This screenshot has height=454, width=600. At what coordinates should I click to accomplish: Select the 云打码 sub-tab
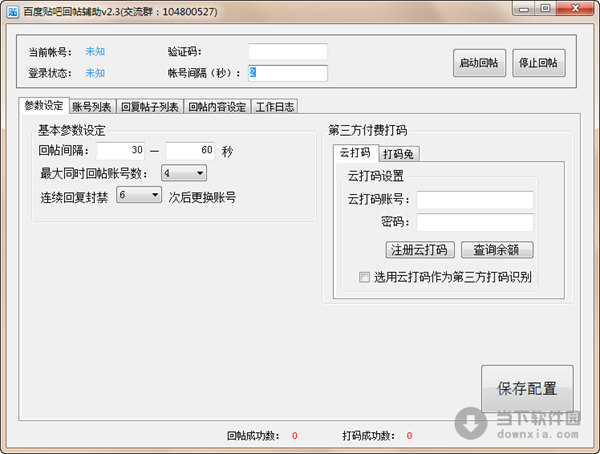tap(355, 153)
